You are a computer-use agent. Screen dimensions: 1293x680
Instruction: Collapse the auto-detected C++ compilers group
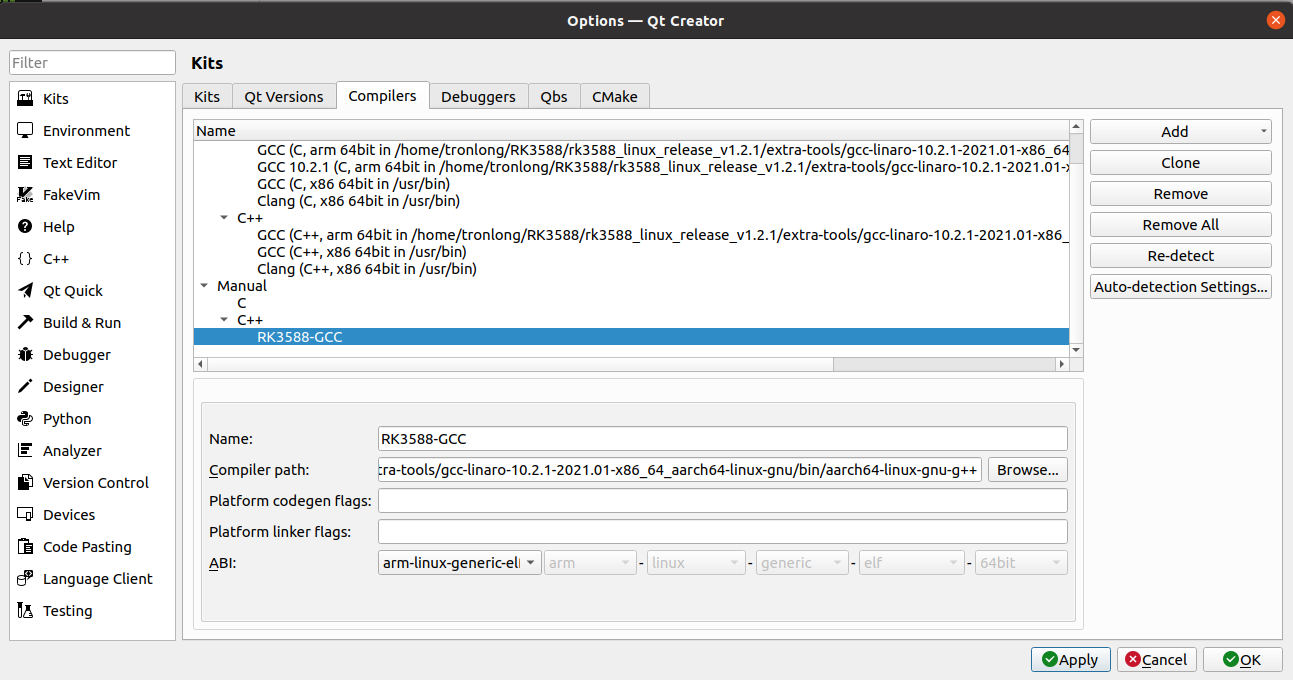[224, 218]
